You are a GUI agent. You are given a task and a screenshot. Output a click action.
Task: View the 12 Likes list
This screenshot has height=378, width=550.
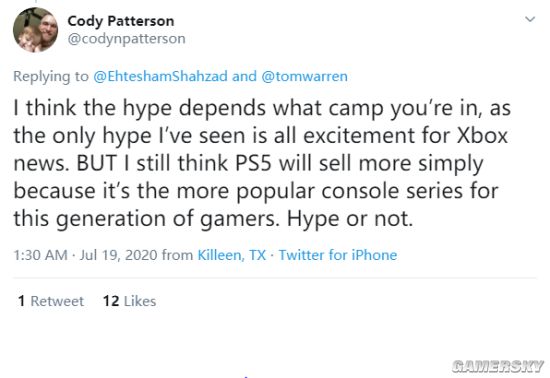point(129,301)
